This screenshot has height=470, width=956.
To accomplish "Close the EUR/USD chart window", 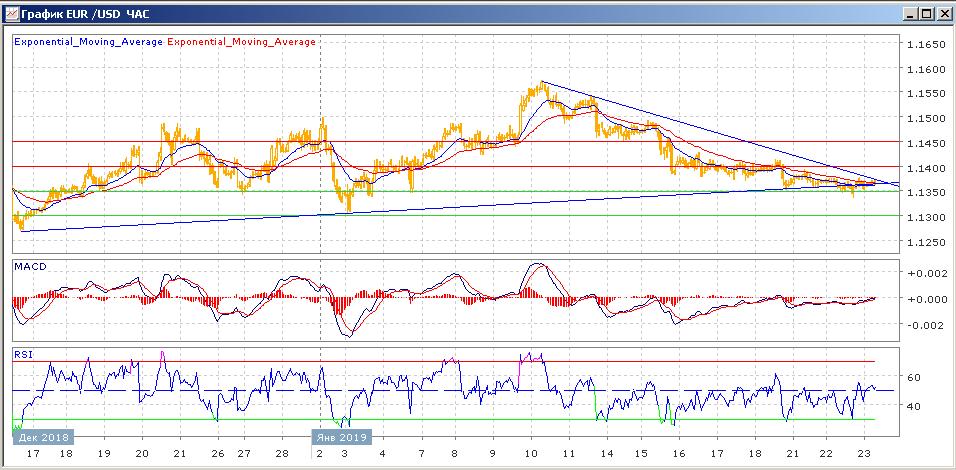I will pyautogui.click(x=942, y=13).
